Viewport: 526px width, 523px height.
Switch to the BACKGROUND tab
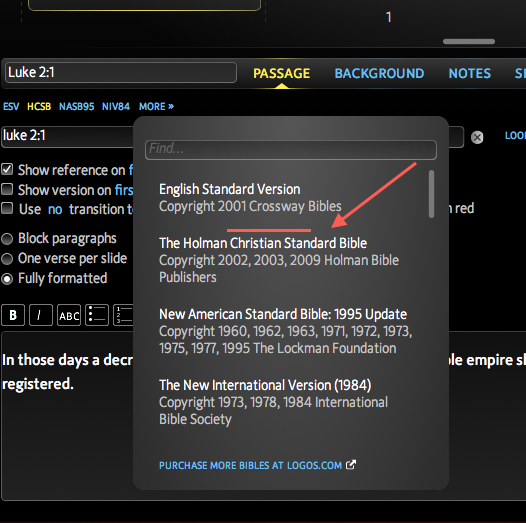[x=379, y=73]
